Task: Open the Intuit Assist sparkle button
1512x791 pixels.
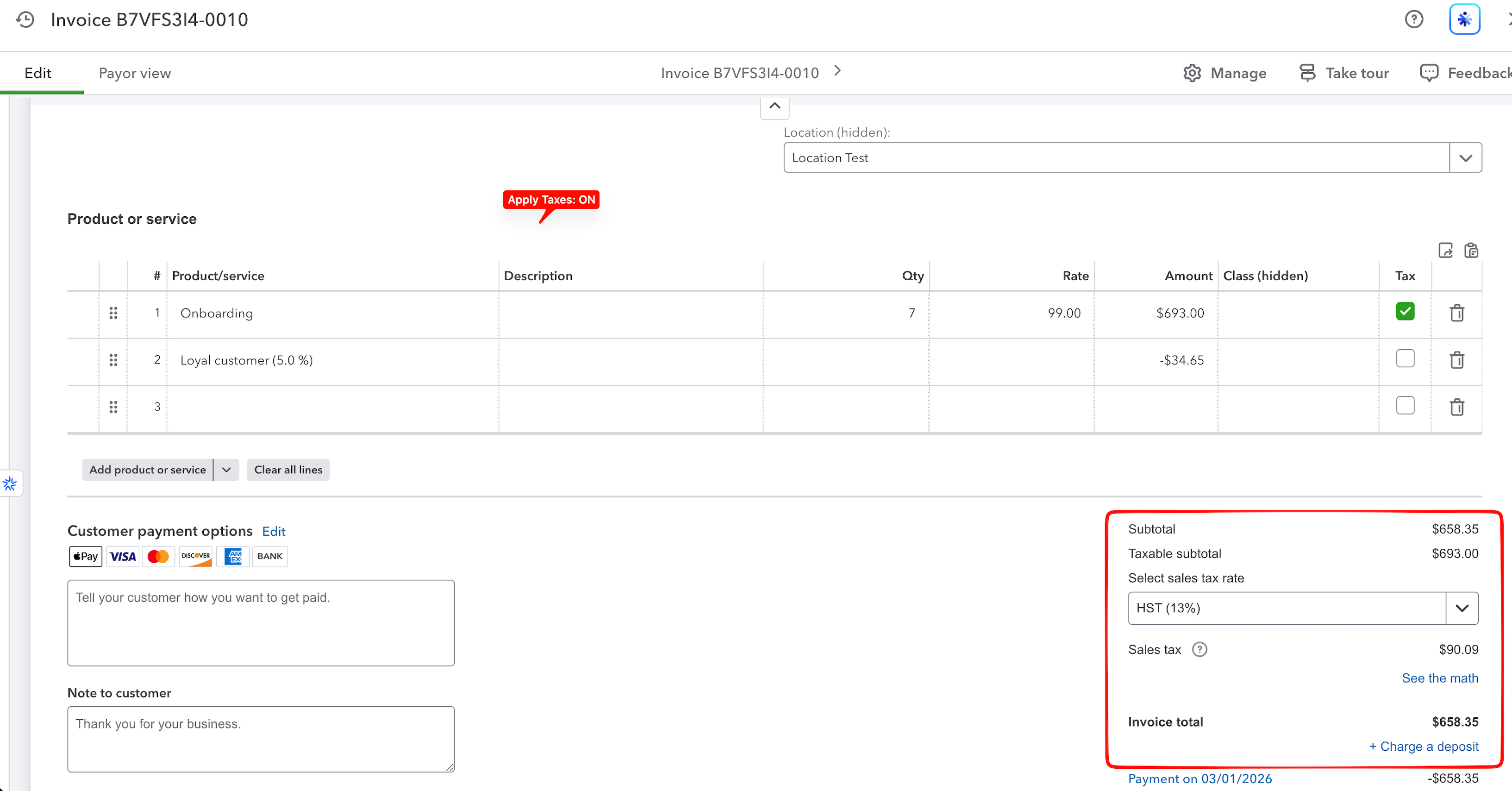Action: point(1464,19)
